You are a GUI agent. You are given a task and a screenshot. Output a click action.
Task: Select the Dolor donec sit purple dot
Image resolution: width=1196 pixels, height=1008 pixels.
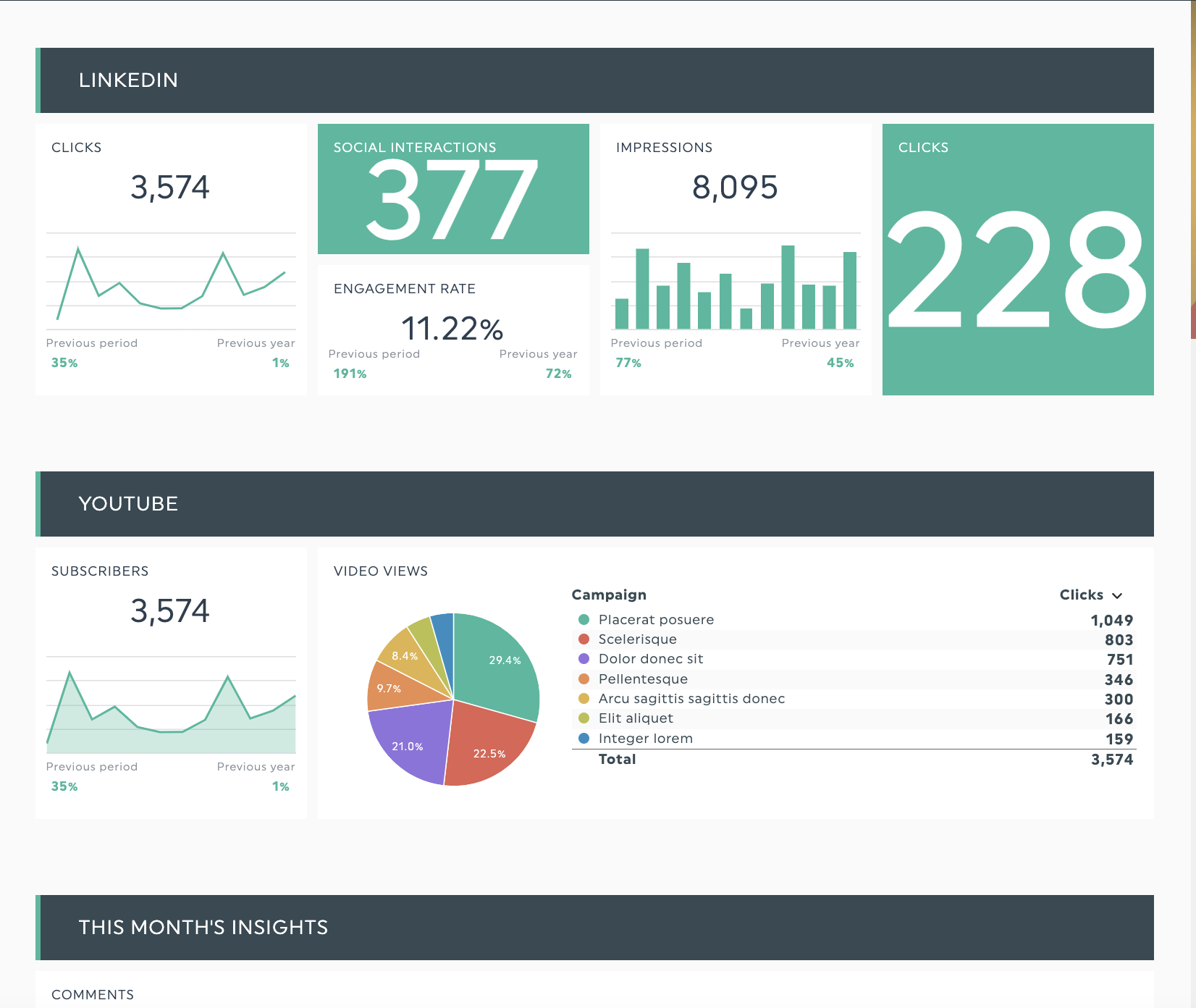pos(584,659)
